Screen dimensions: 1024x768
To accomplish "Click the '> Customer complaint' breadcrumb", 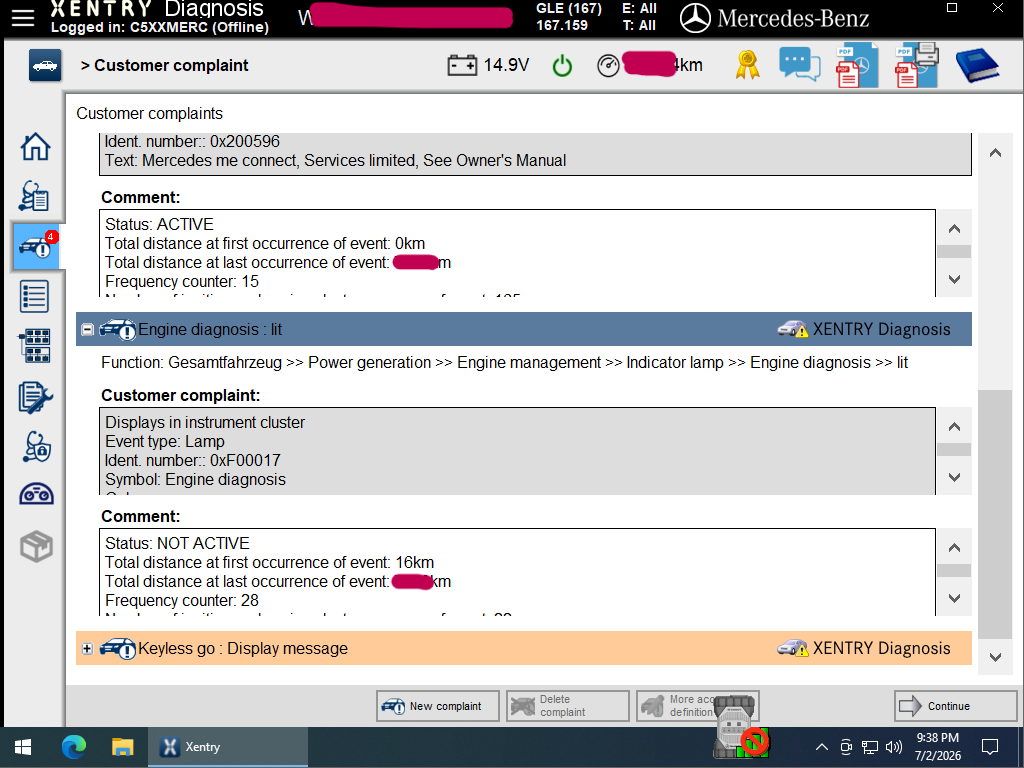I will pyautogui.click(x=165, y=65).
